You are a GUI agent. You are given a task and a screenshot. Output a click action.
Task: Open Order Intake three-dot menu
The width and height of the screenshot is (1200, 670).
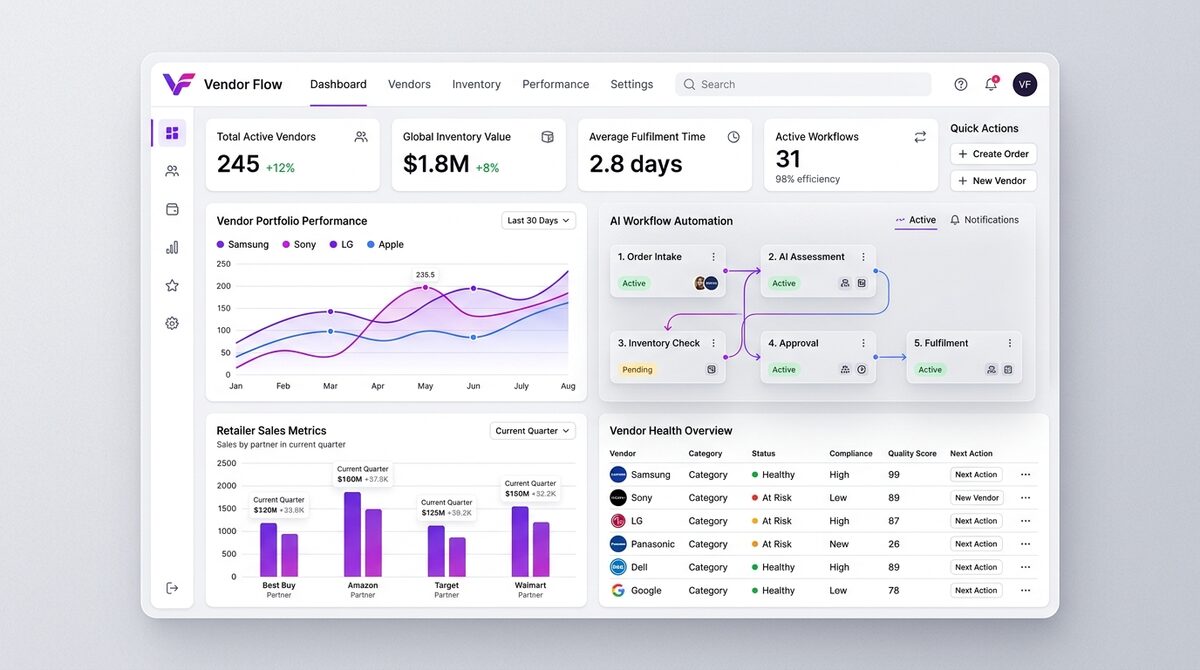pos(713,257)
